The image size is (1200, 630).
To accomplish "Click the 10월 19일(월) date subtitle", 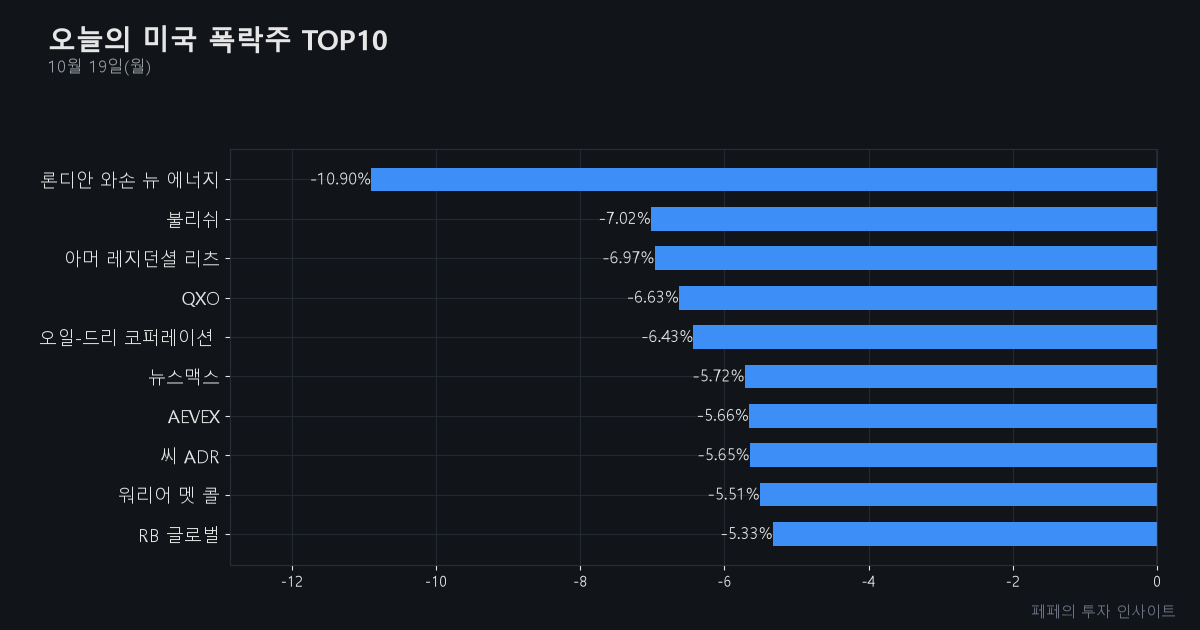I will (99, 67).
